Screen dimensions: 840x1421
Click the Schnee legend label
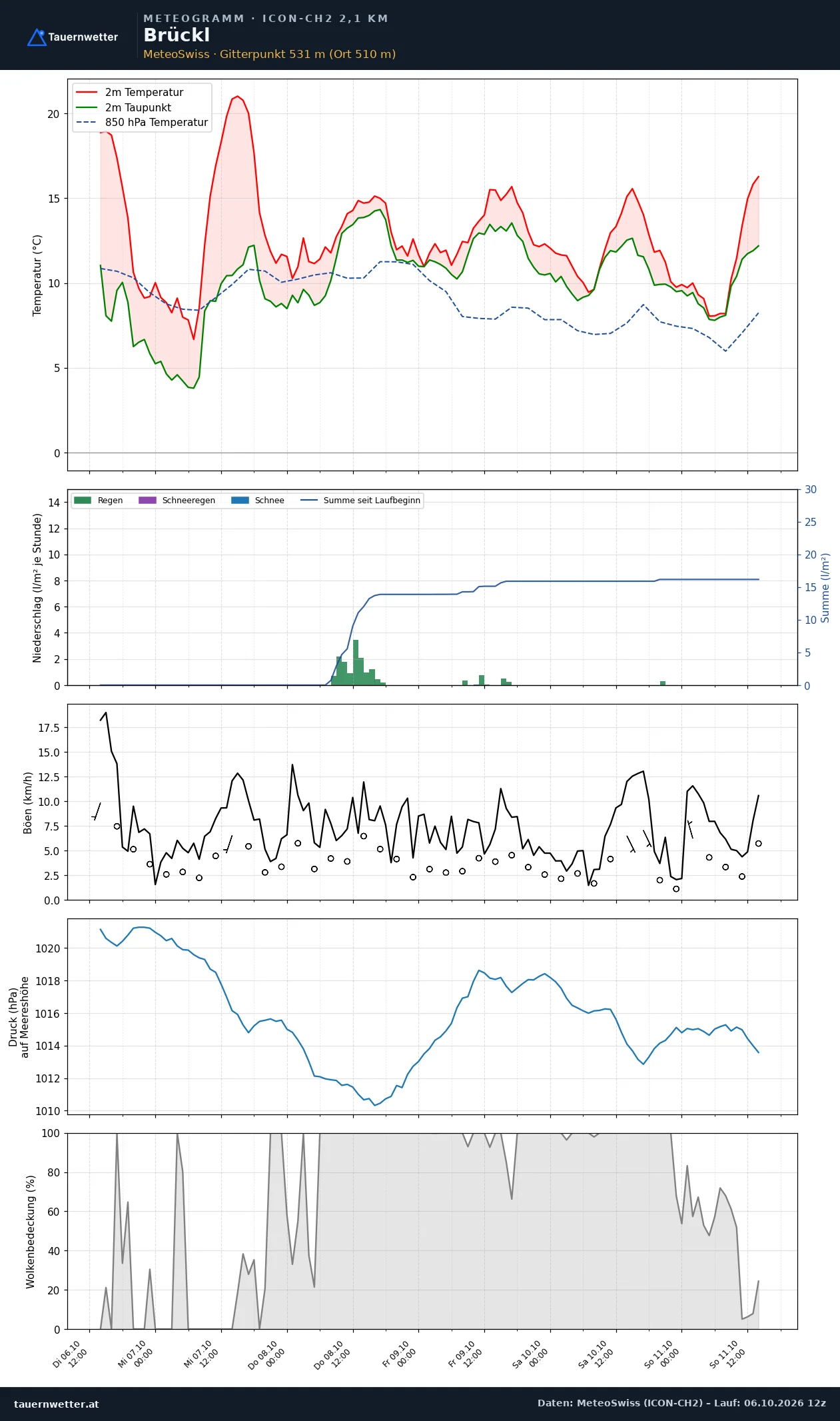269,501
